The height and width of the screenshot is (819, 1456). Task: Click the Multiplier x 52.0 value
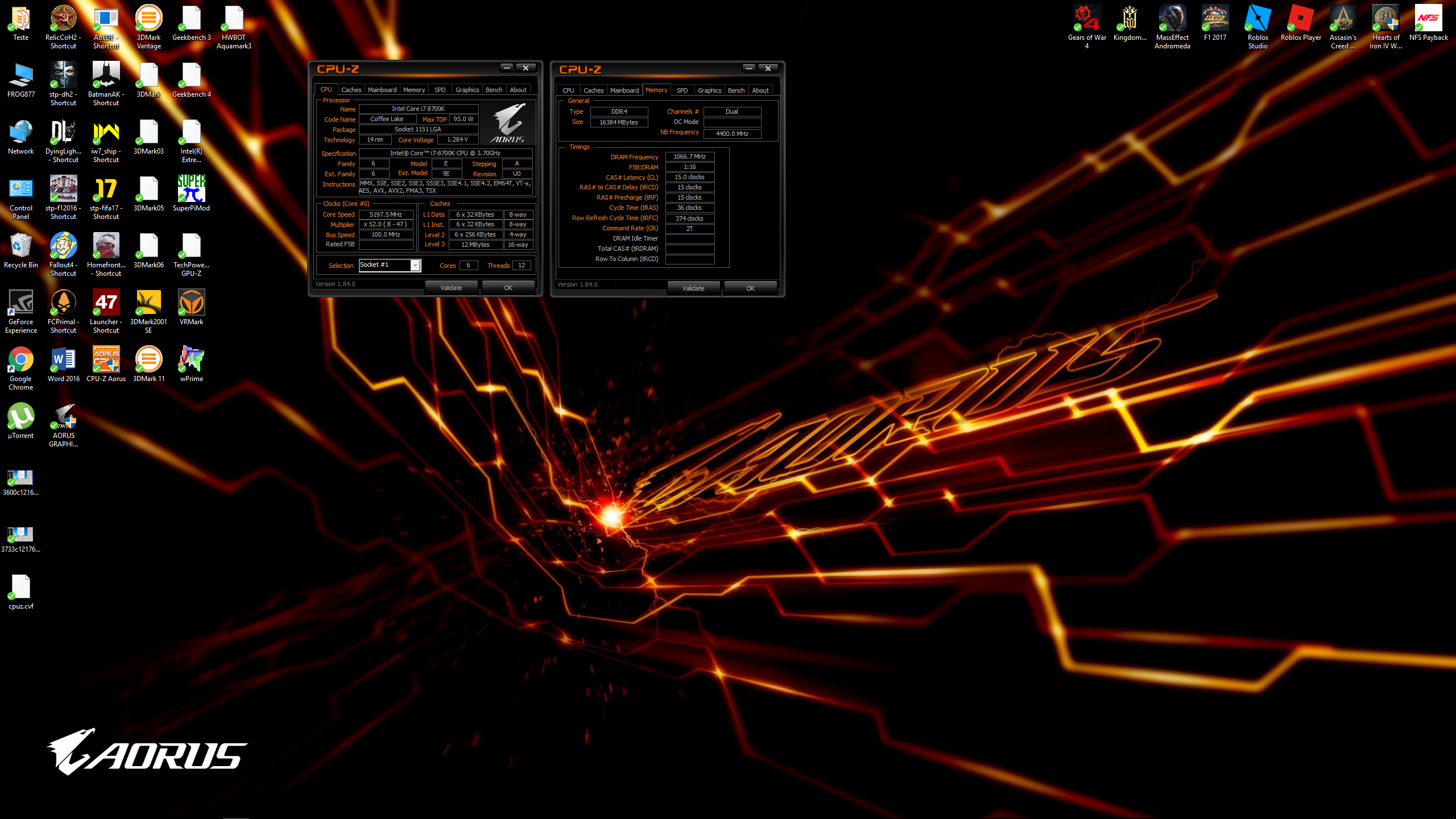click(x=386, y=224)
